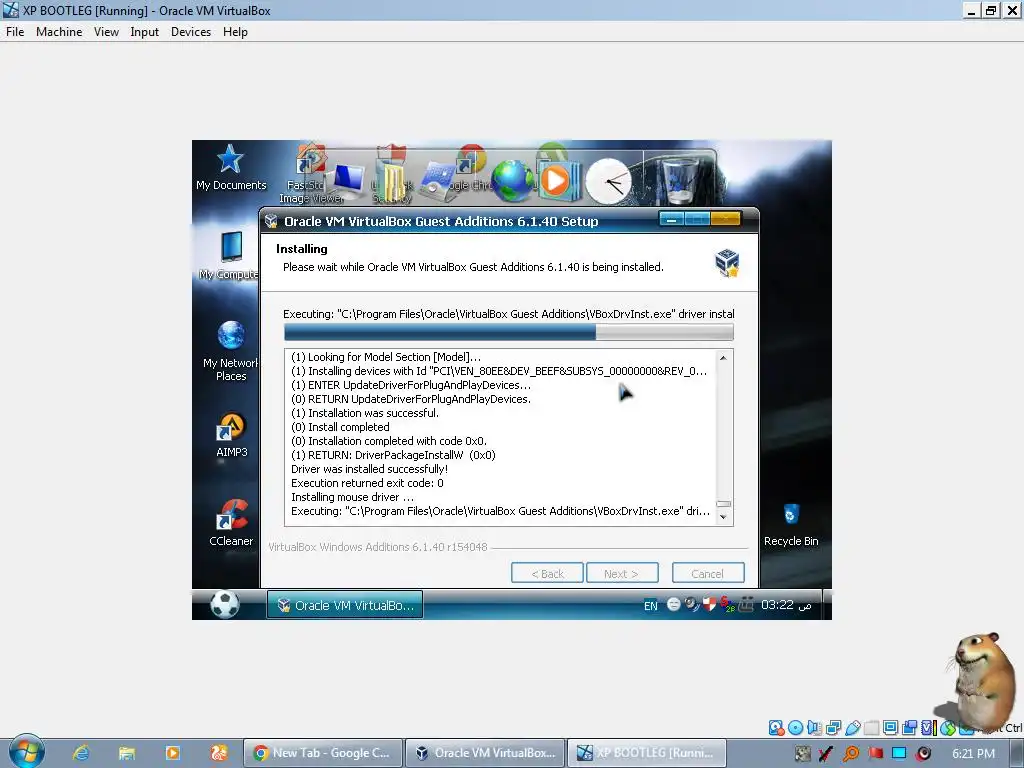This screenshot has width=1024, height=768.
Task: Click the host clock showing 6:21 PM
Action: 973,754
